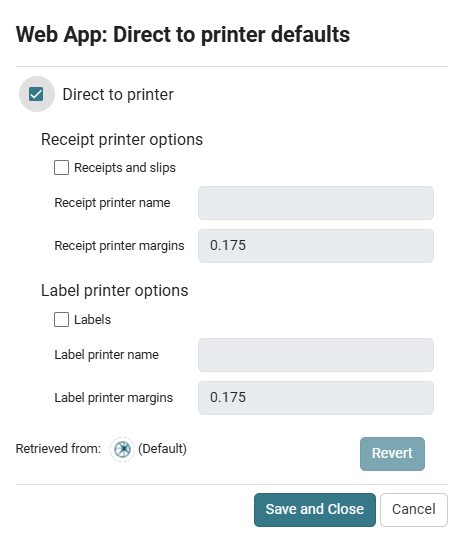
Task: Cancel the printer defaults dialog
Action: [x=414, y=510]
